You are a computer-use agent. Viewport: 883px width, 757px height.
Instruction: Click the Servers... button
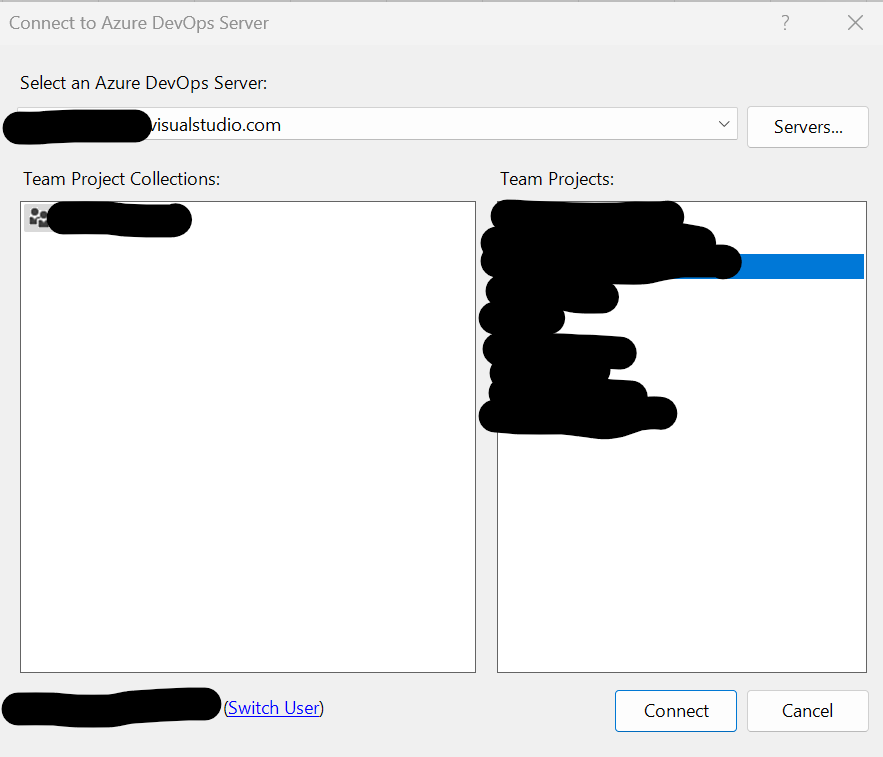(808, 127)
